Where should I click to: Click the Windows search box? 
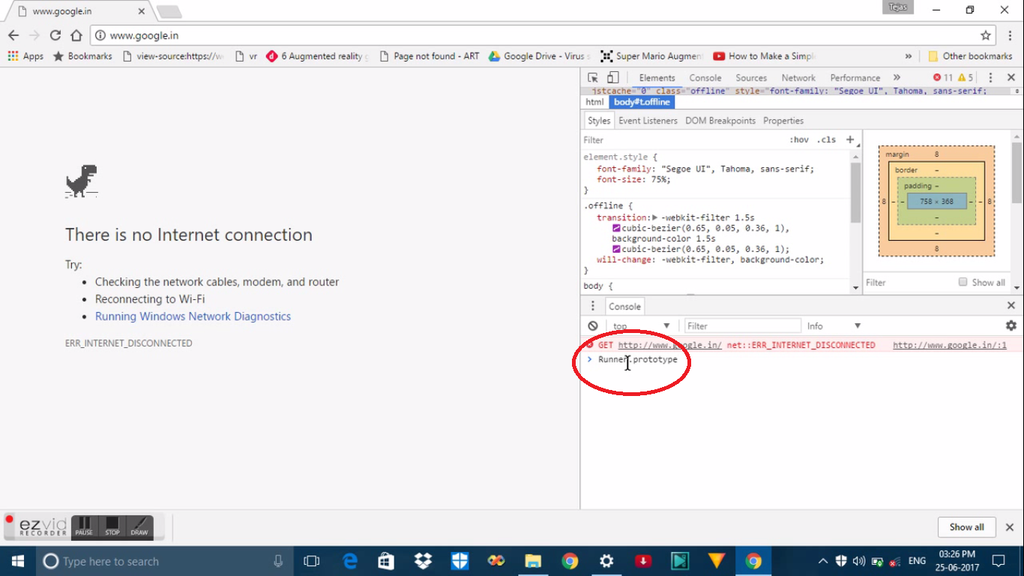point(163,561)
